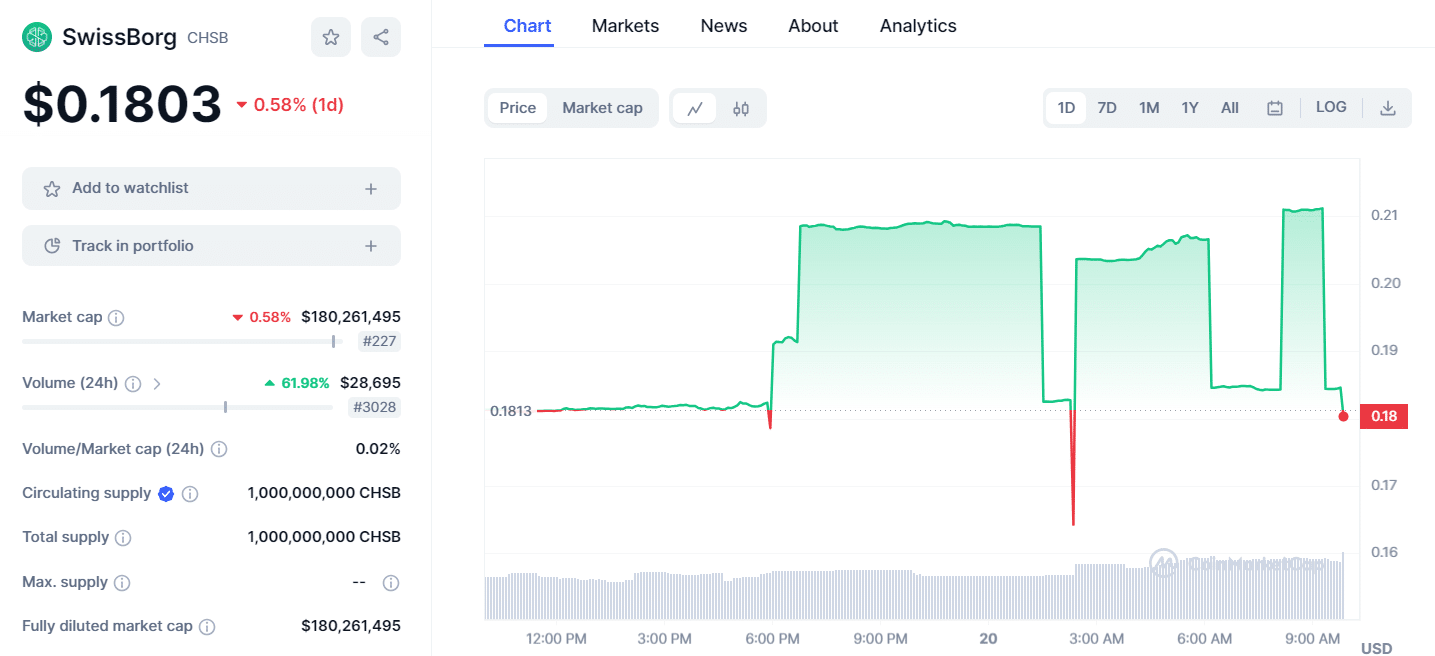Set chart range to All
1435x656 pixels.
pyautogui.click(x=1230, y=108)
